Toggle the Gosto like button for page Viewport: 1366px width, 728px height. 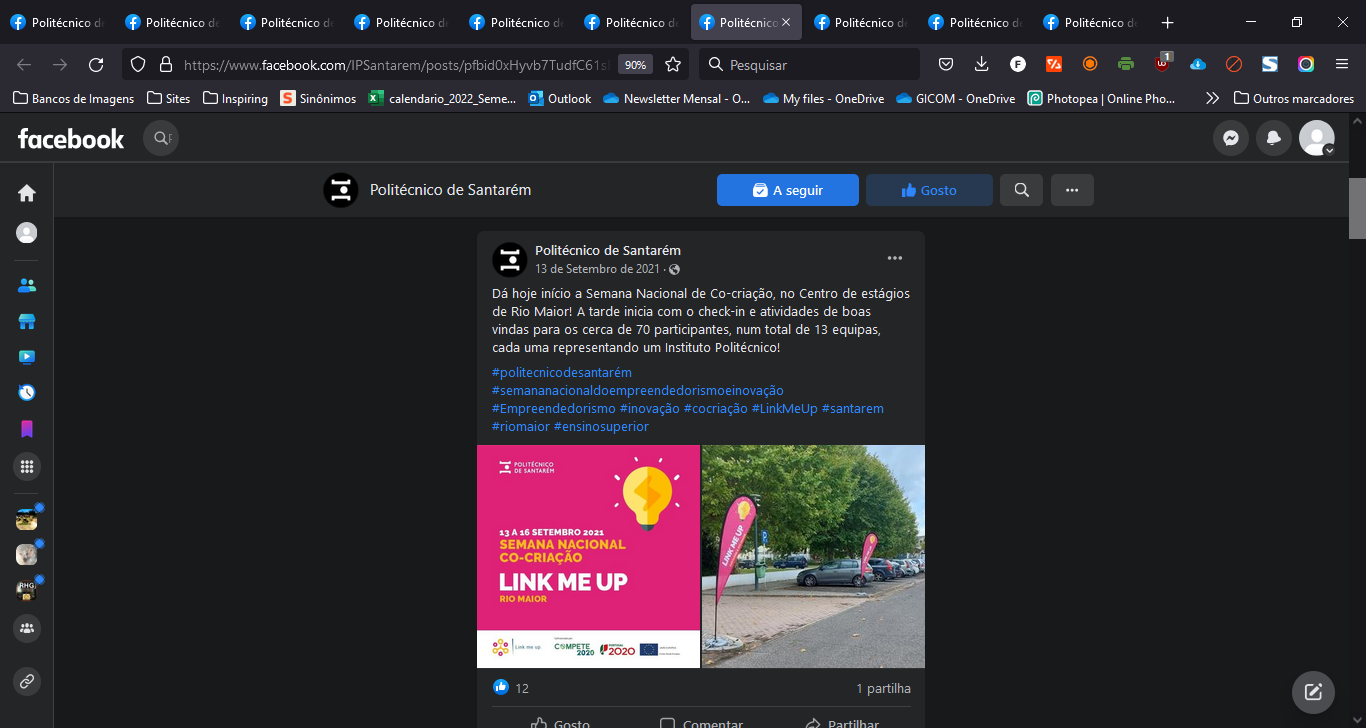(x=929, y=190)
